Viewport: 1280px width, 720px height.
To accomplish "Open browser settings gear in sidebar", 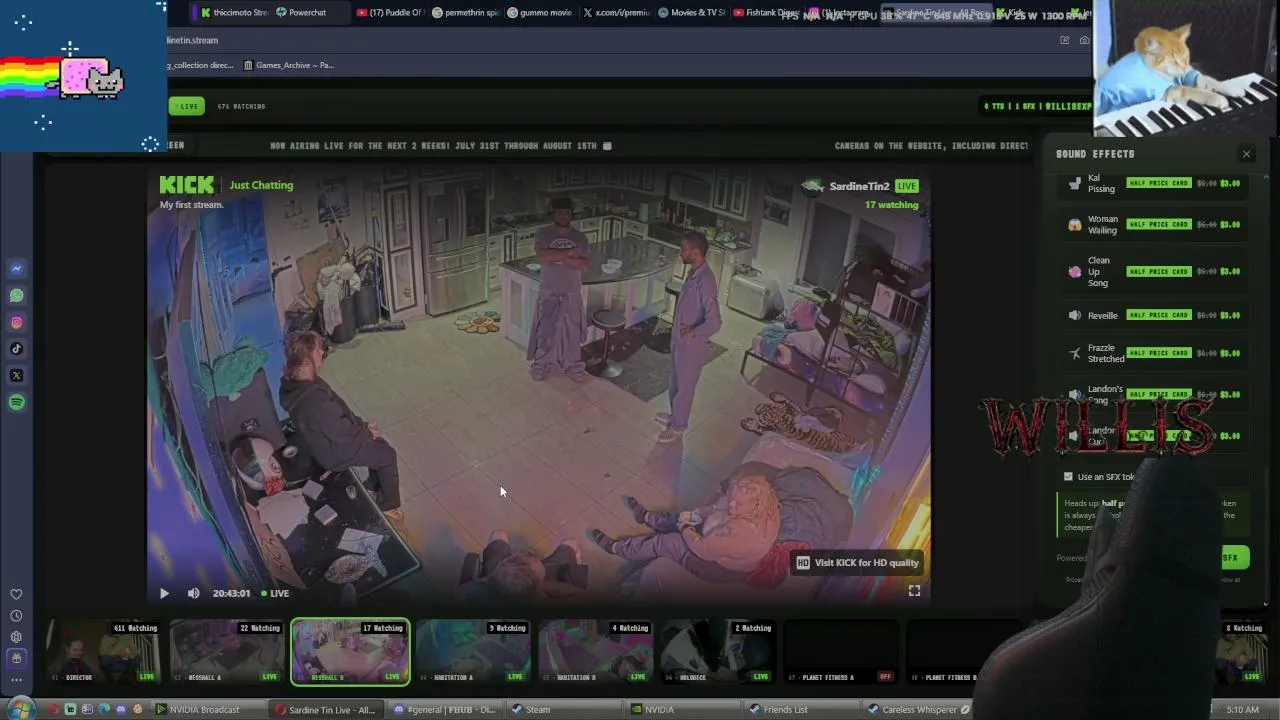I will (16, 637).
